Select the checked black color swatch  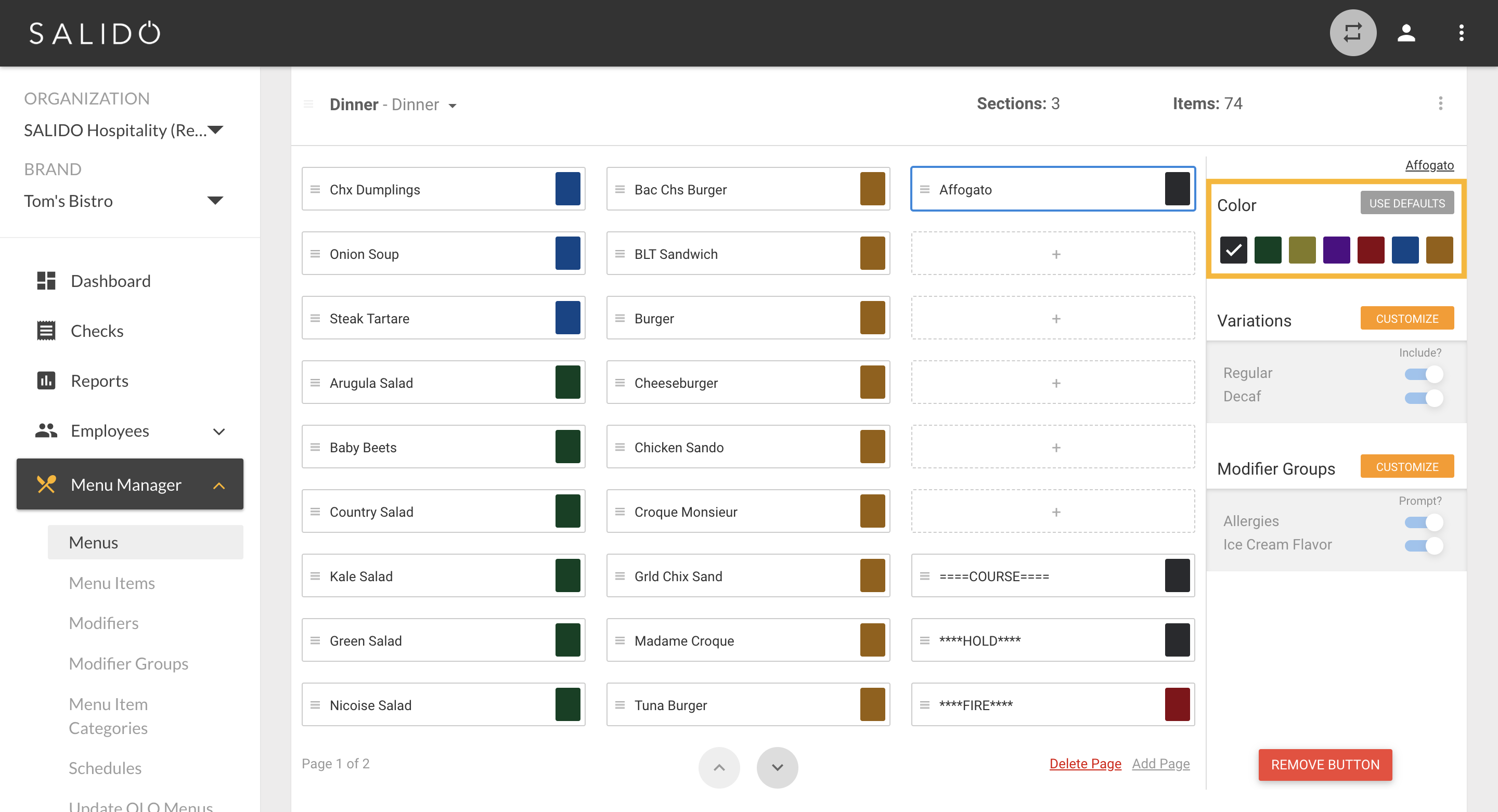(1233, 250)
